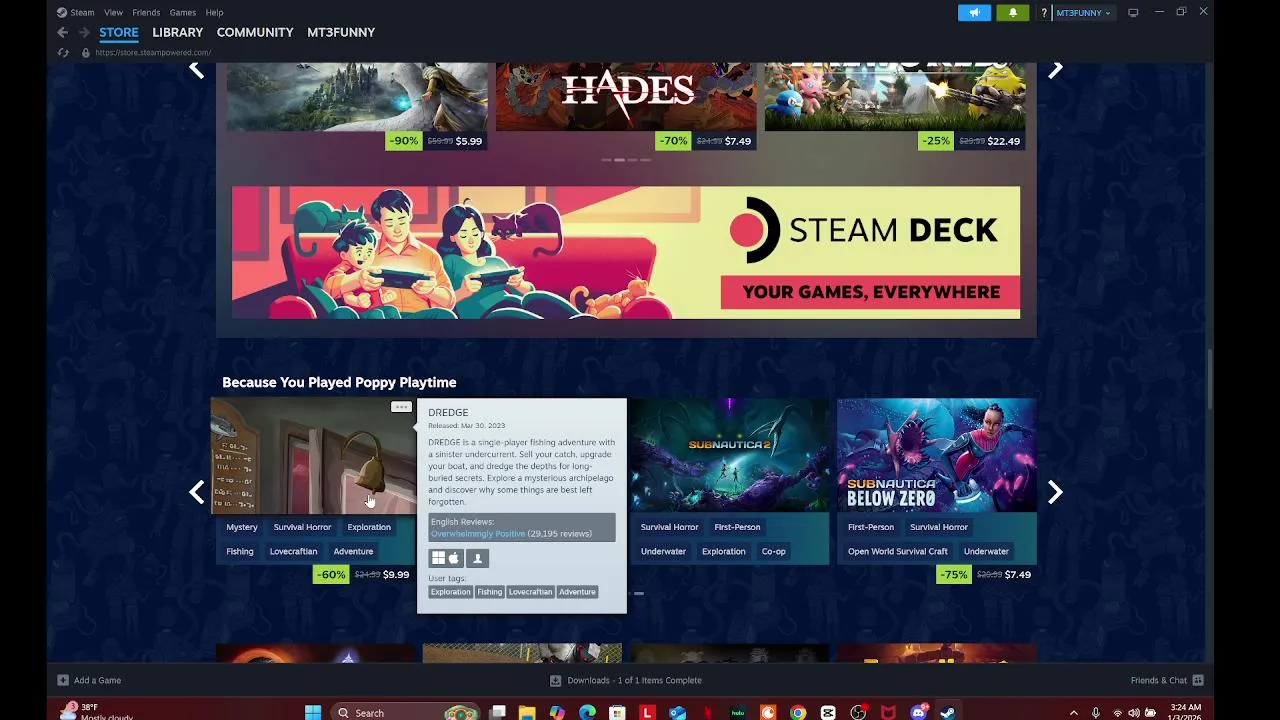Go forward with the navigation forward arrow
This screenshot has width=1280, height=720.
coord(84,32)
